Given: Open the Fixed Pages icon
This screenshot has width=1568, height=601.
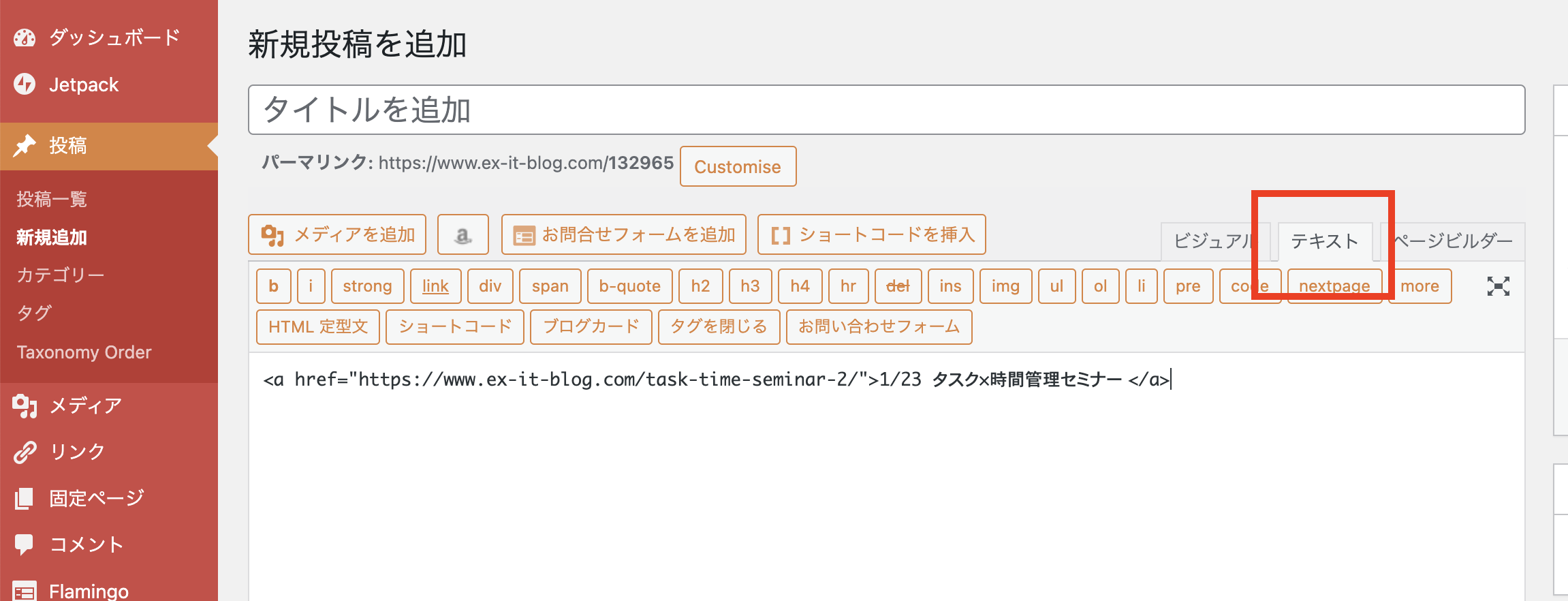Looking at the screenshot, I should tap(25, 498).
